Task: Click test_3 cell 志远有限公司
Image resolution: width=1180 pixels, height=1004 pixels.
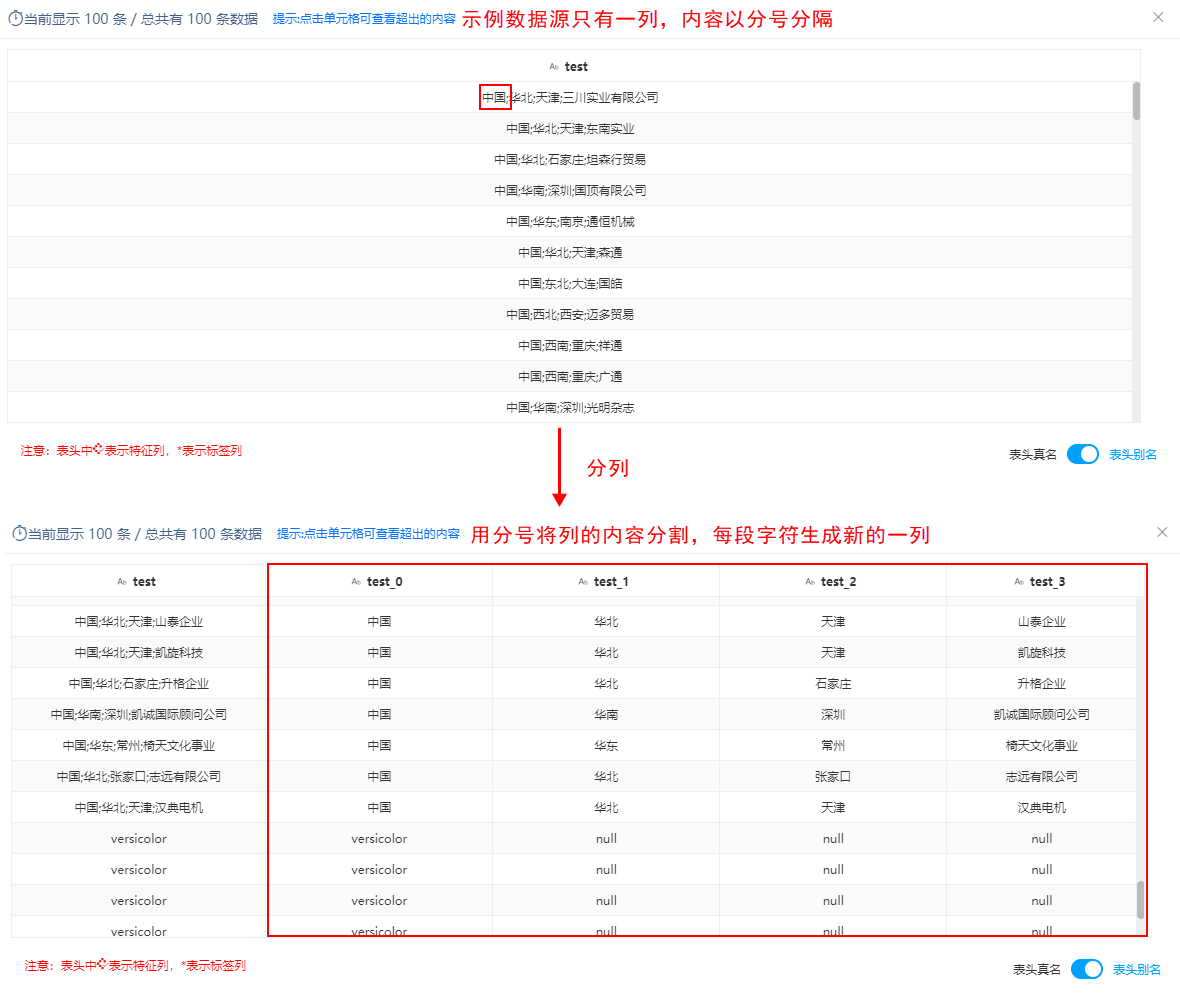Action: tap(1042, 776)
